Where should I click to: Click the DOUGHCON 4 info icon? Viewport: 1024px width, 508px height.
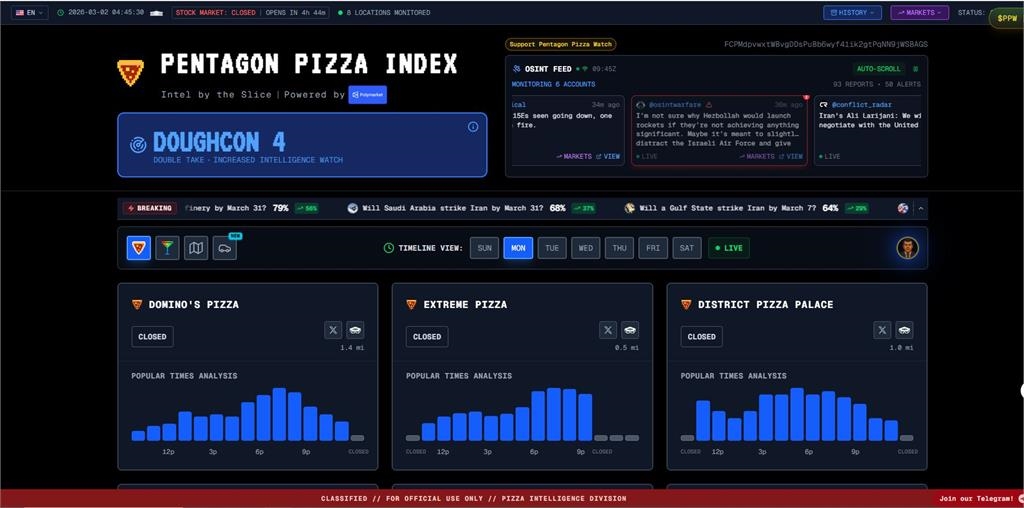[473, 127]
